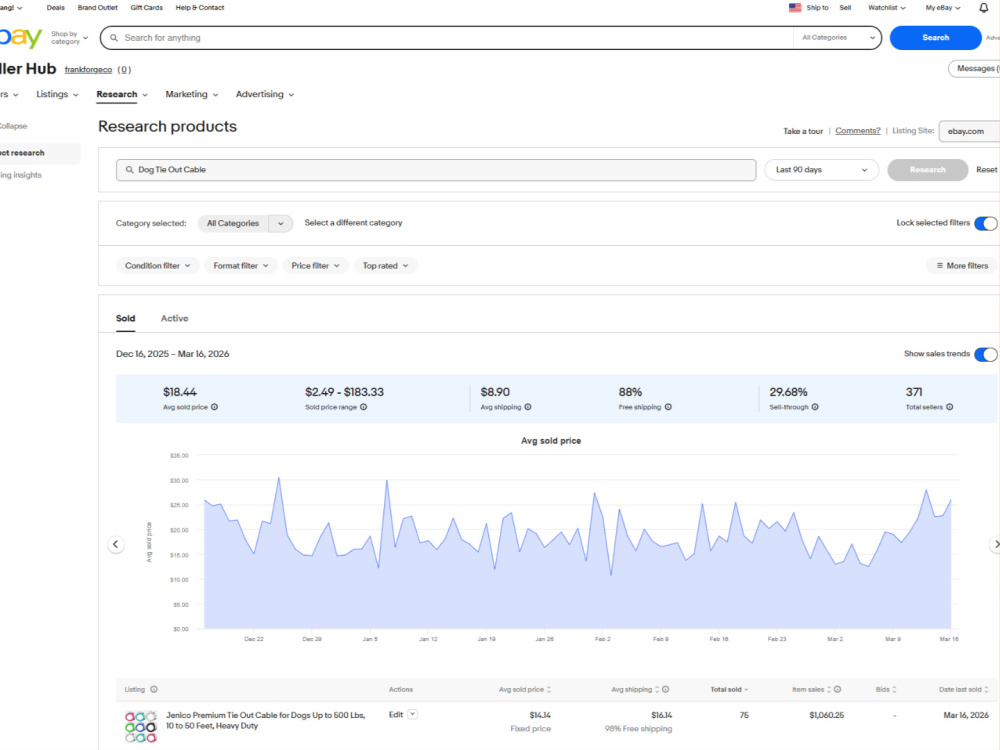
Task: Go to previous chart with left arrow
Action: [x=115, y=544]
